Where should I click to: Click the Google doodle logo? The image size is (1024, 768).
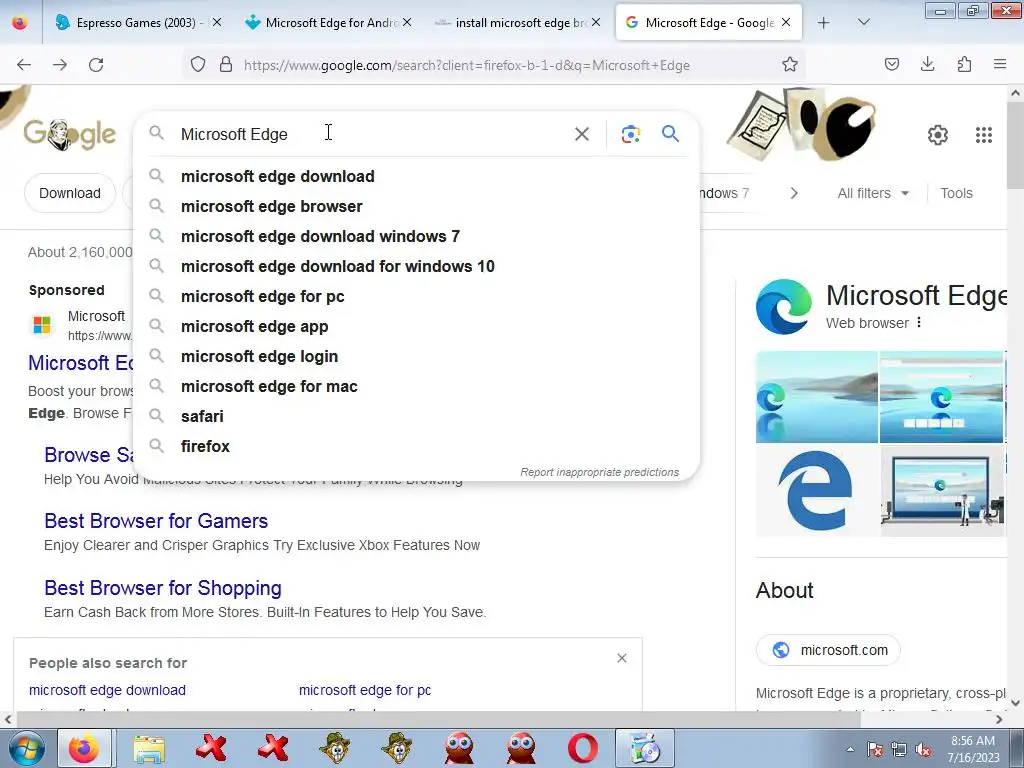coord(70,135)
